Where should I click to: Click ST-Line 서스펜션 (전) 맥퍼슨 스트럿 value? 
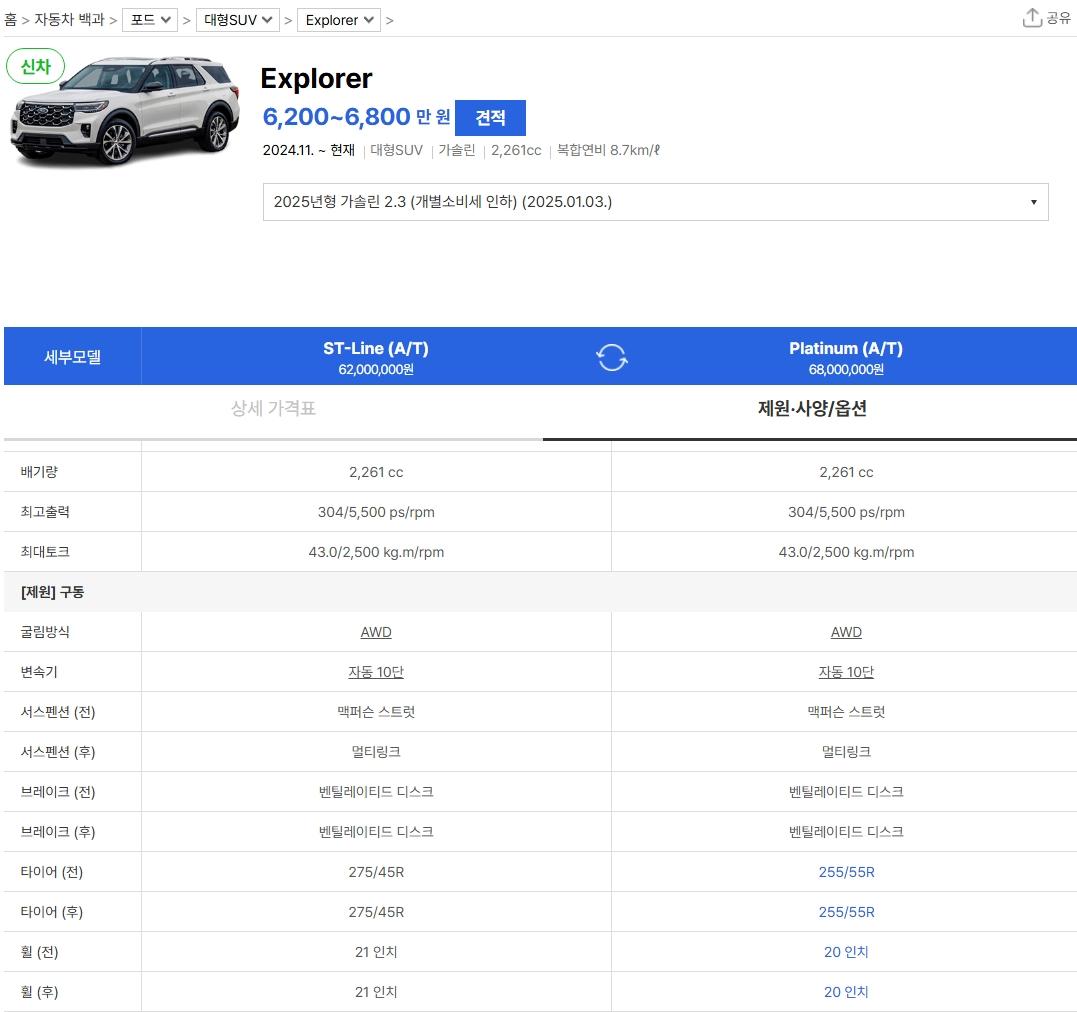coord(376,712)
